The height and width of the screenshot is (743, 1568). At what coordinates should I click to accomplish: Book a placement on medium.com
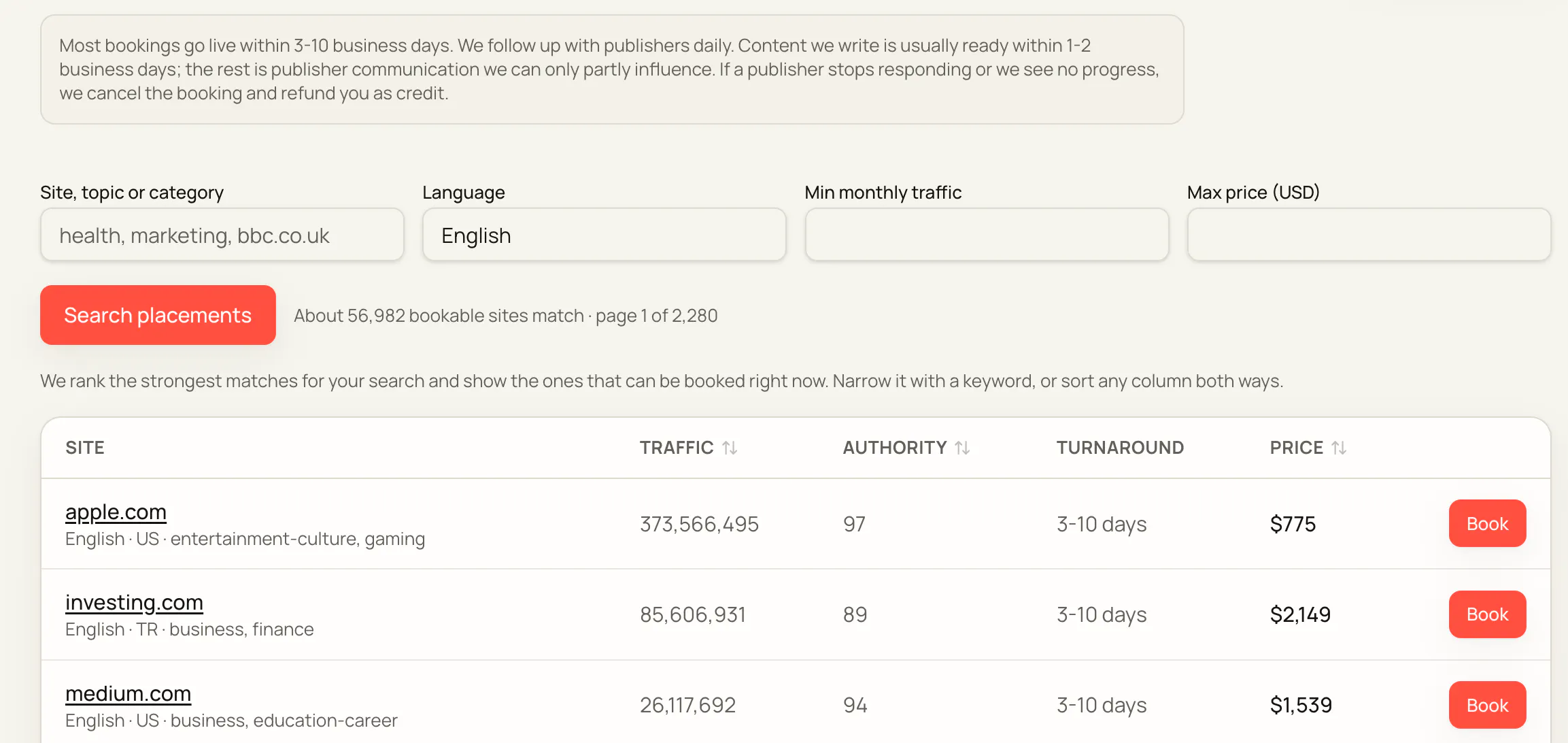click(x=1487, y=705)
